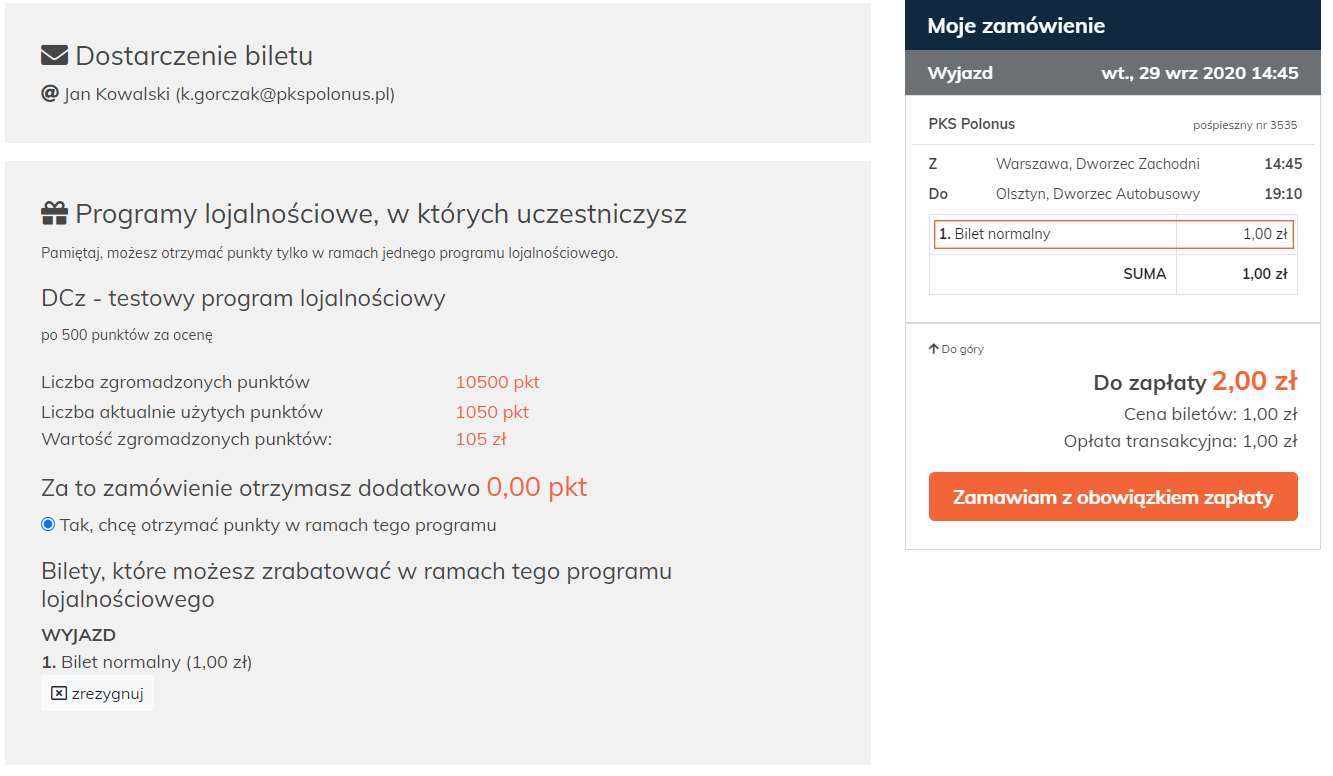This screenshot has height=776, width=1333.
Task: Click 'Warszawa, Dworzec Zachodni' station
Action: pyautogui.click(x=1098, y=164)
